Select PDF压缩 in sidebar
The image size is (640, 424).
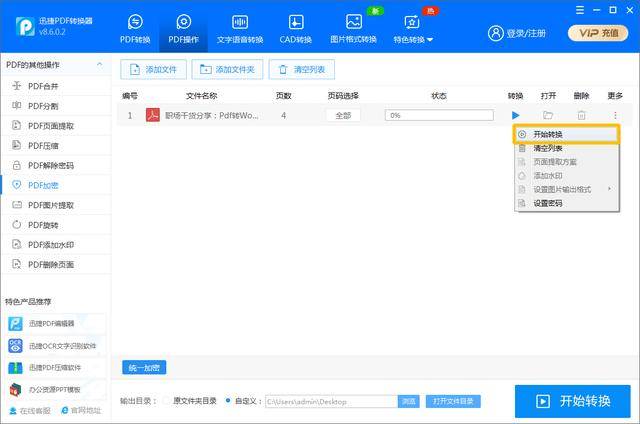tap(56, 146)
